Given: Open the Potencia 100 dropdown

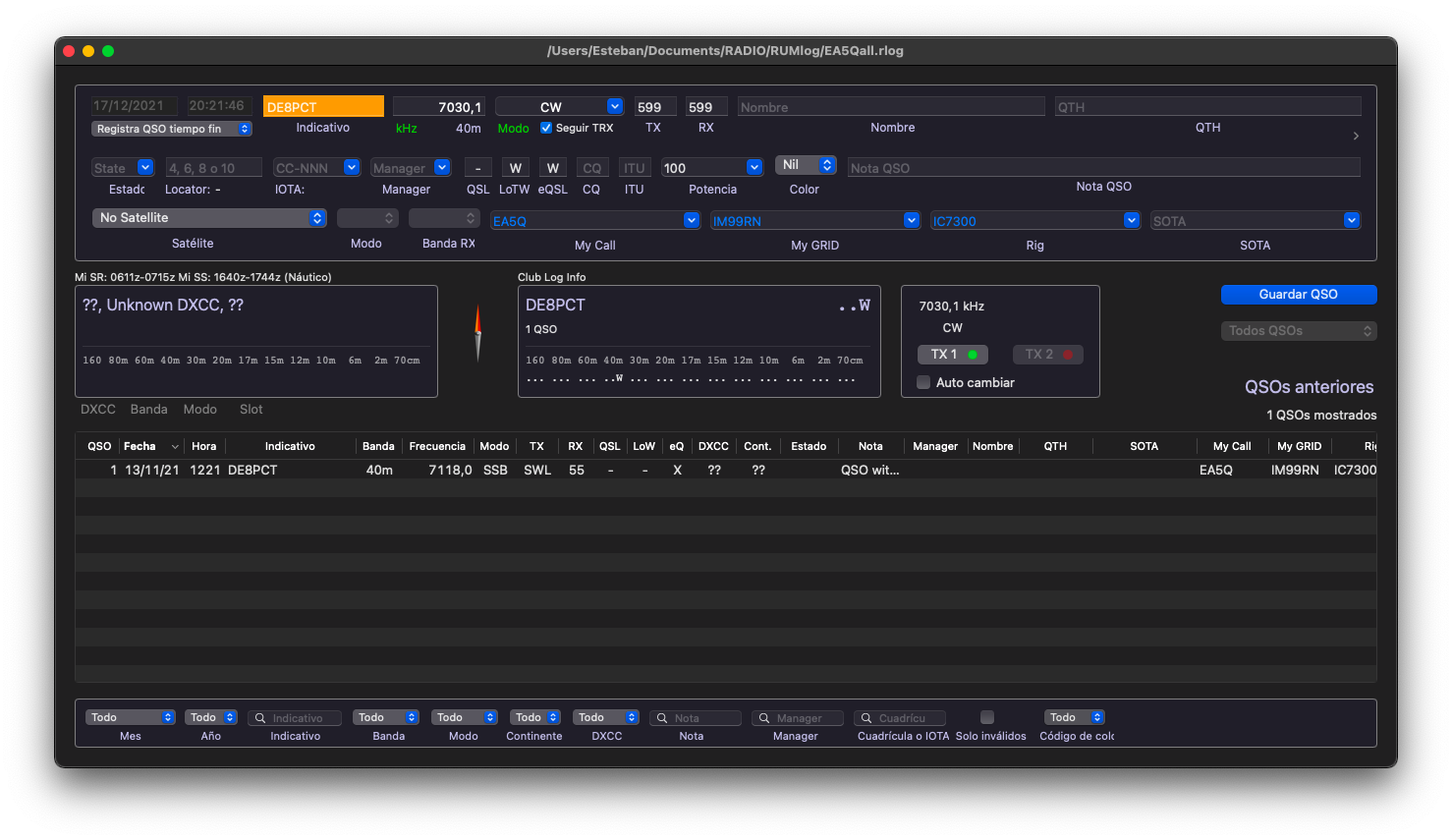Looking at the screenshot, I should (712, 168).
